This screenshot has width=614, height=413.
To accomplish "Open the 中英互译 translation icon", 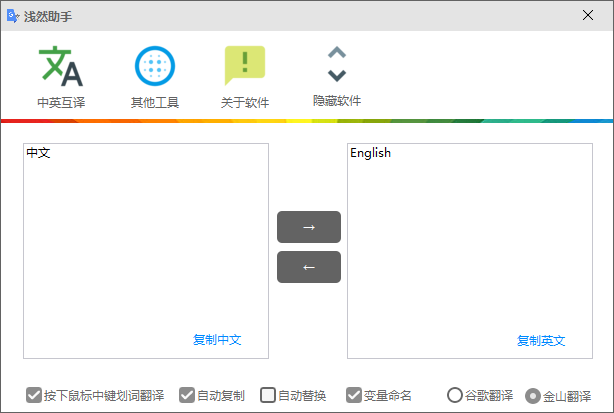I will click(61, 66).
